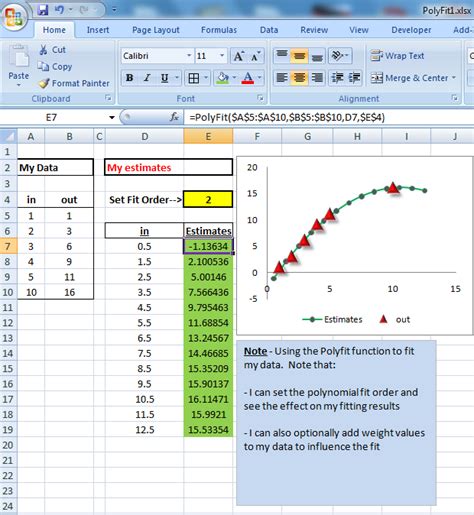474x515 pixels.
Task: Switch to the Formulas tab
Action: click(x=219, y=30)
